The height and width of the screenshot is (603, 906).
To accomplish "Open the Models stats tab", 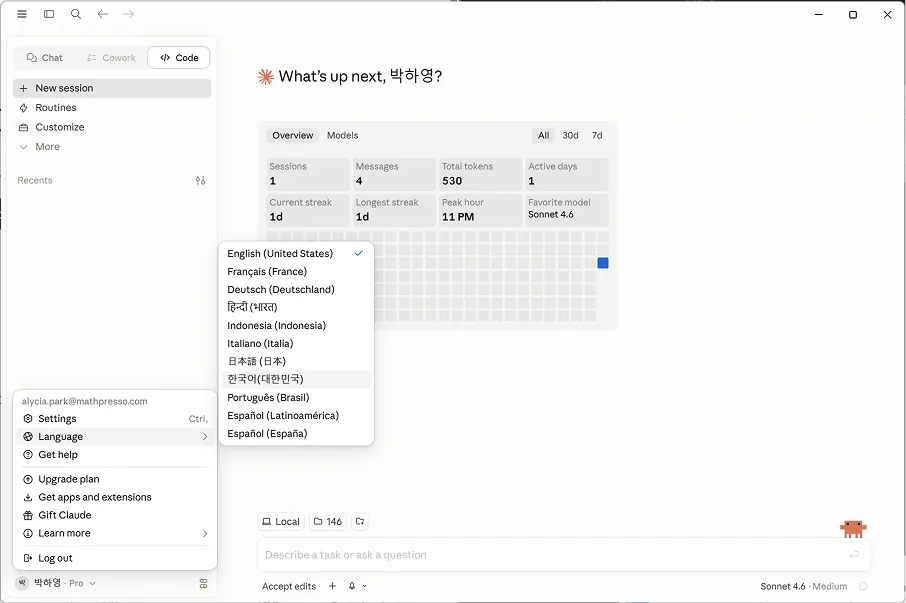I will (x=343, y=135).
